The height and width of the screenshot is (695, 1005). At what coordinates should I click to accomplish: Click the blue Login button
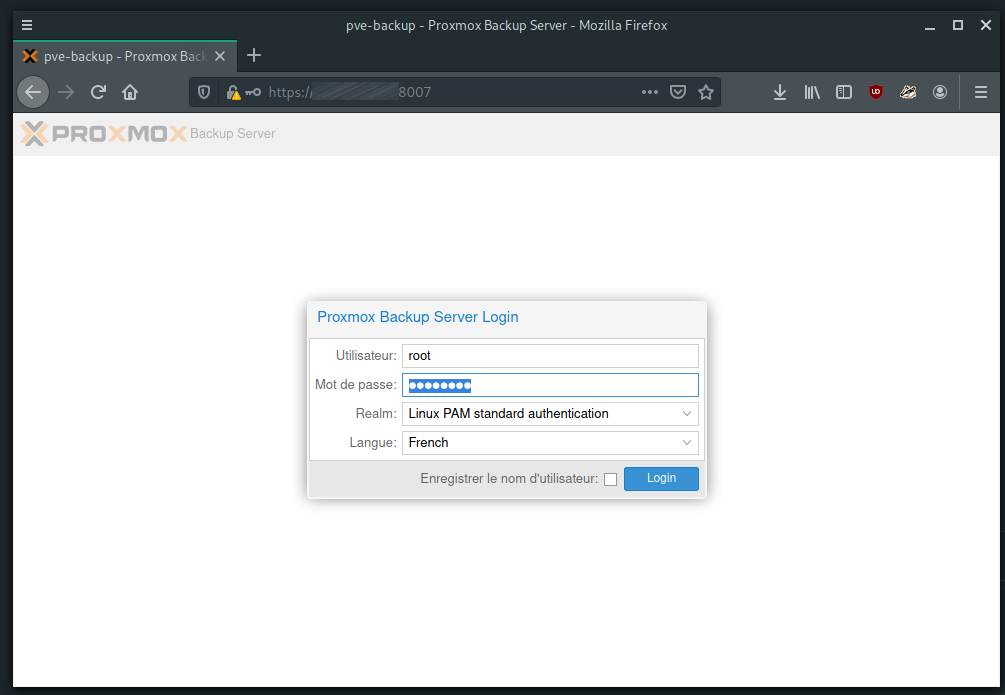661,478
